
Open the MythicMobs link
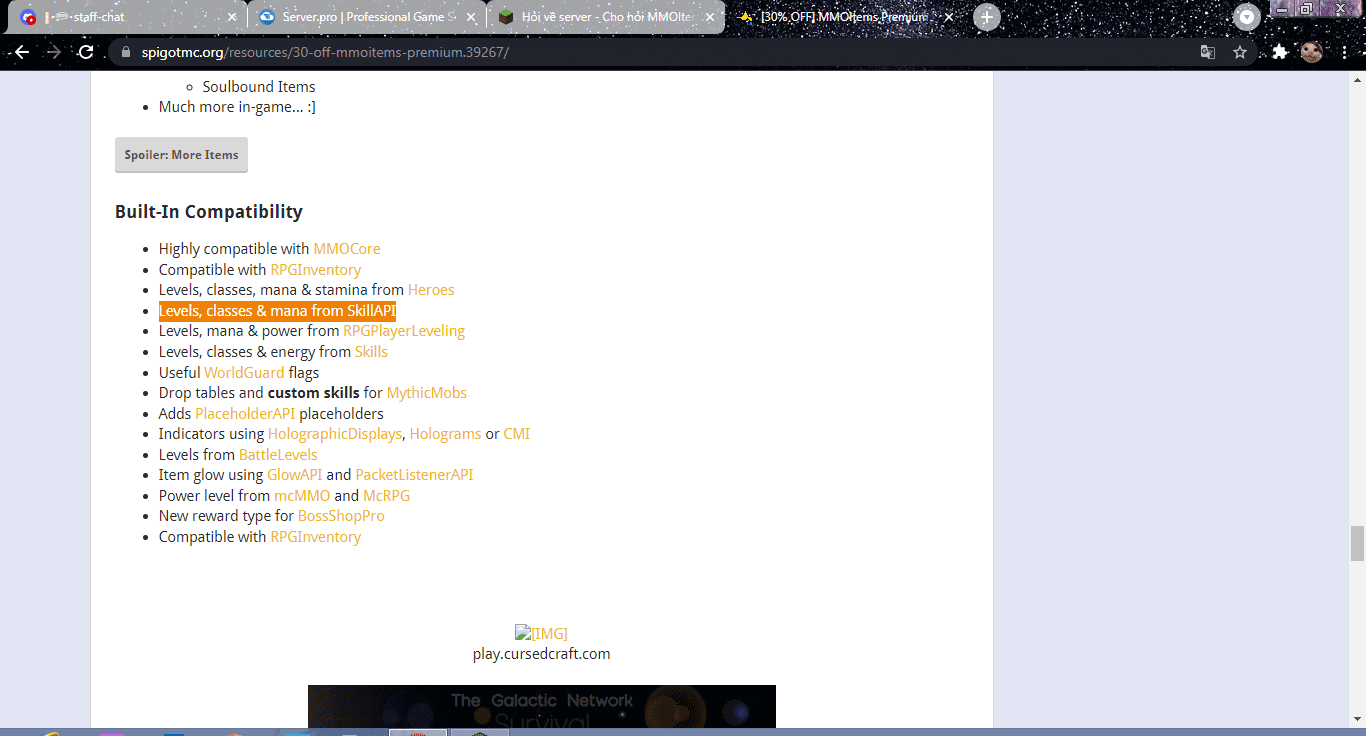[x=427, y=393]
